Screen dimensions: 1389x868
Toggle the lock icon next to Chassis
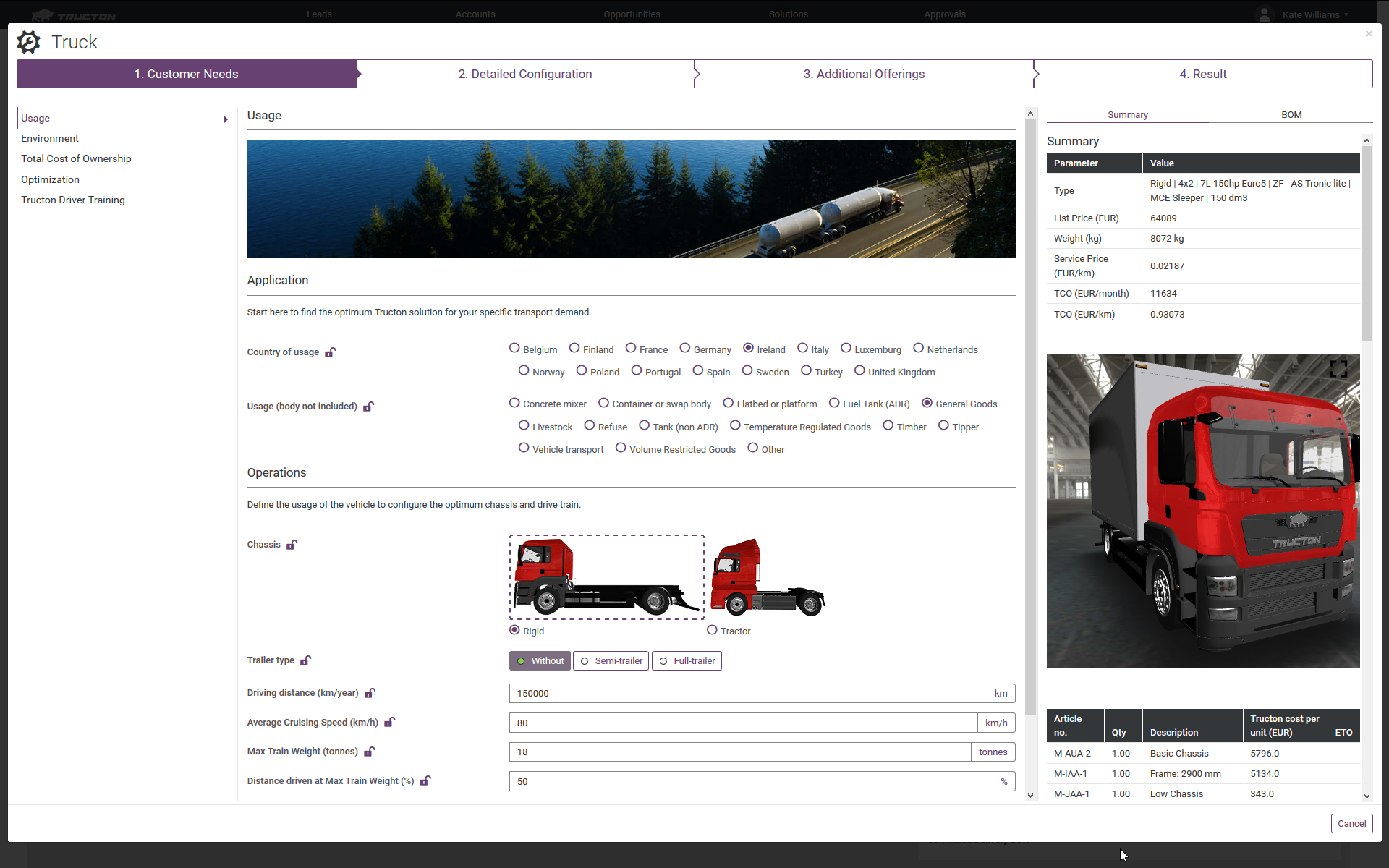[x=292, y=545]
